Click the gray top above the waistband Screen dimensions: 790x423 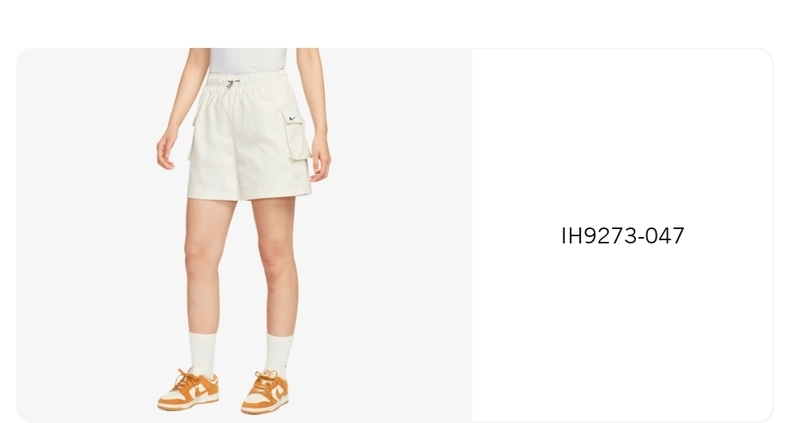click(x=248, y=60)
